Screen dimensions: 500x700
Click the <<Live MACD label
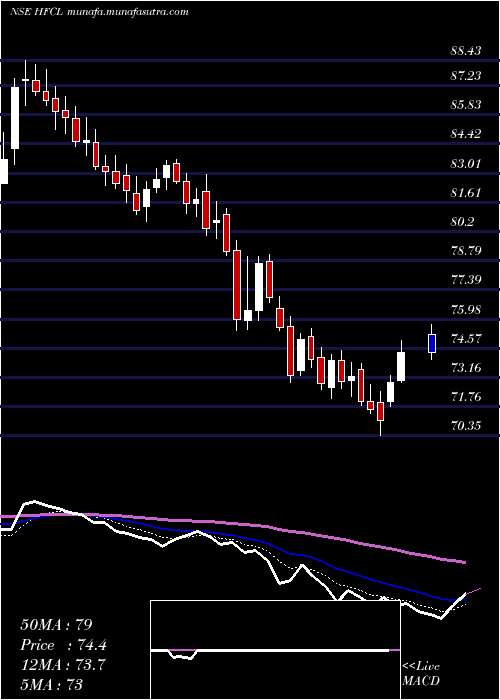(x=421, y=673)
